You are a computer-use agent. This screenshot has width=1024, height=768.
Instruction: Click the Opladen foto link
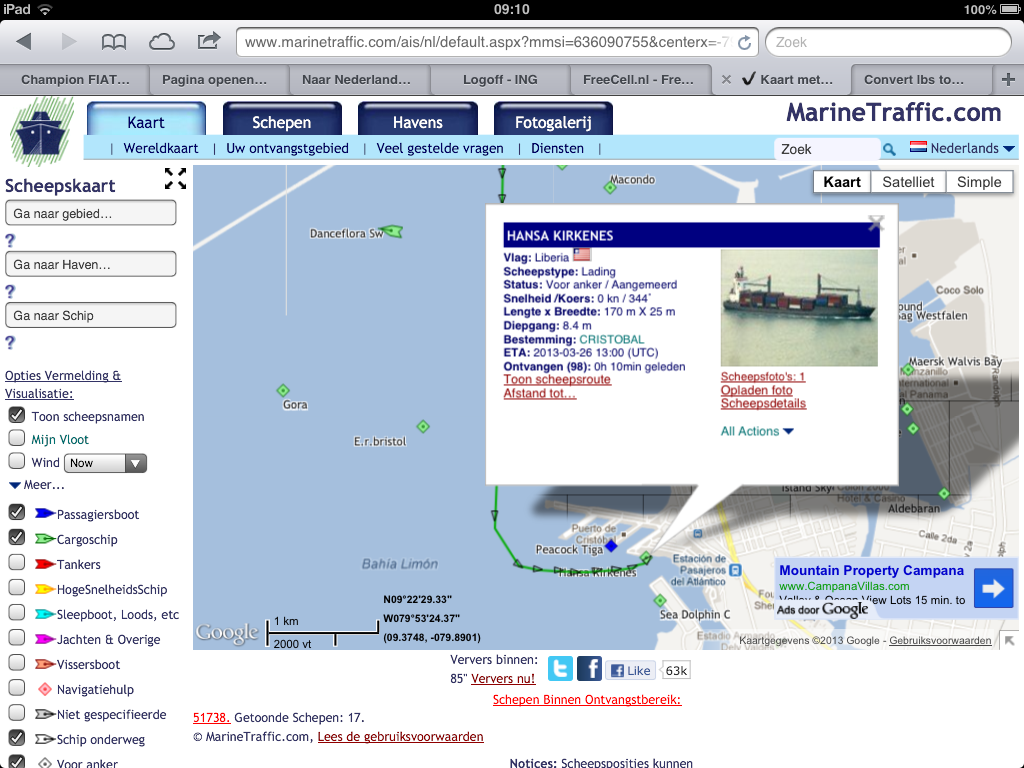756,391
